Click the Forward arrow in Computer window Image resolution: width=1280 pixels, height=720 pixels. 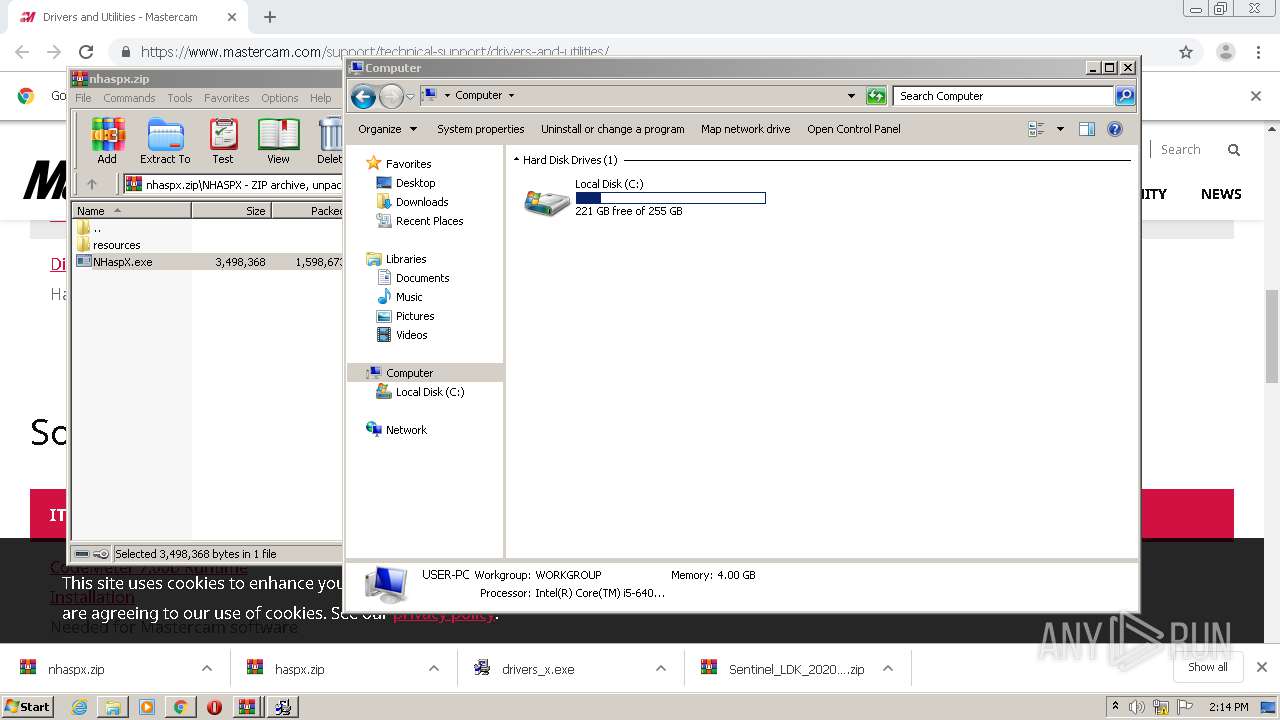pyautogui.click(x=391, y=96)
